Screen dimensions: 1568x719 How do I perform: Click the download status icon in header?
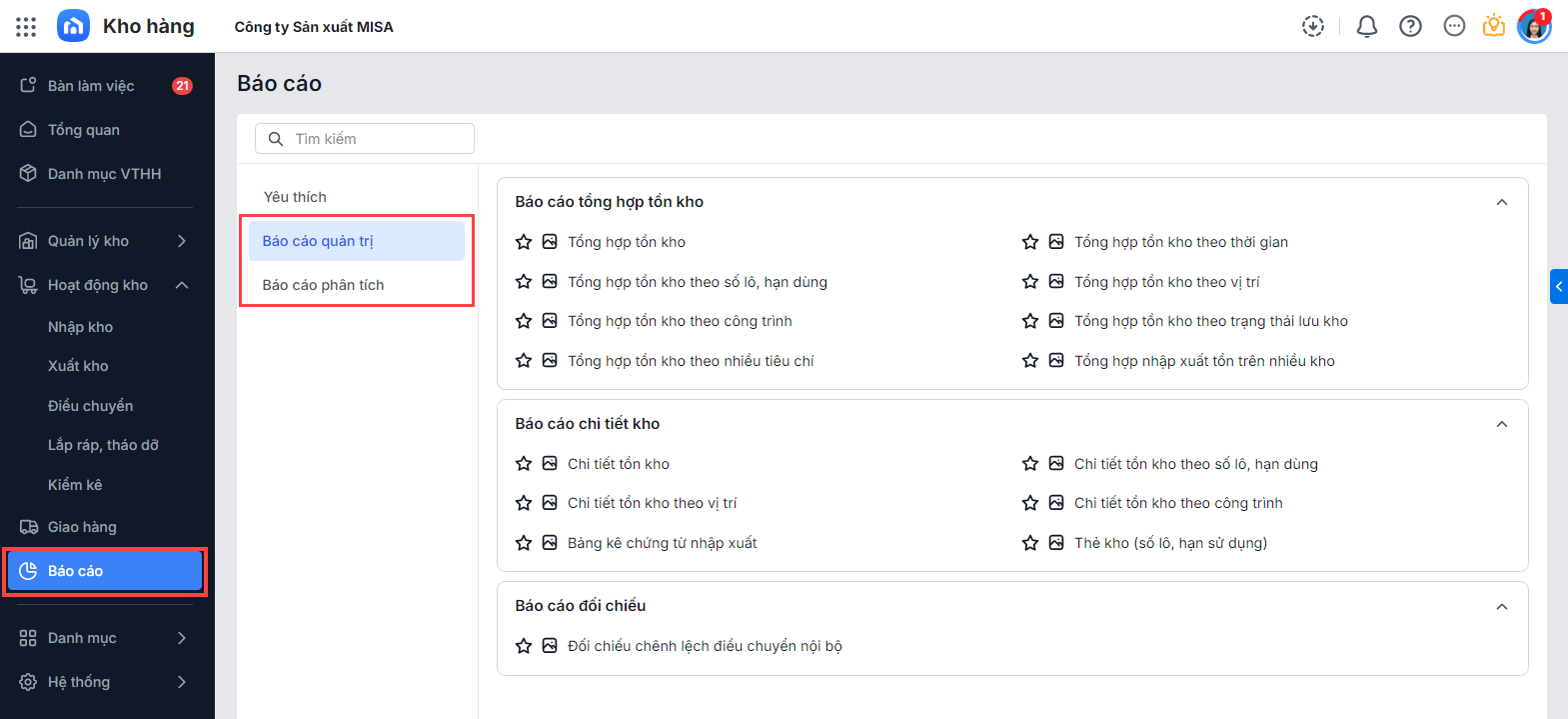pos(1313,27)
